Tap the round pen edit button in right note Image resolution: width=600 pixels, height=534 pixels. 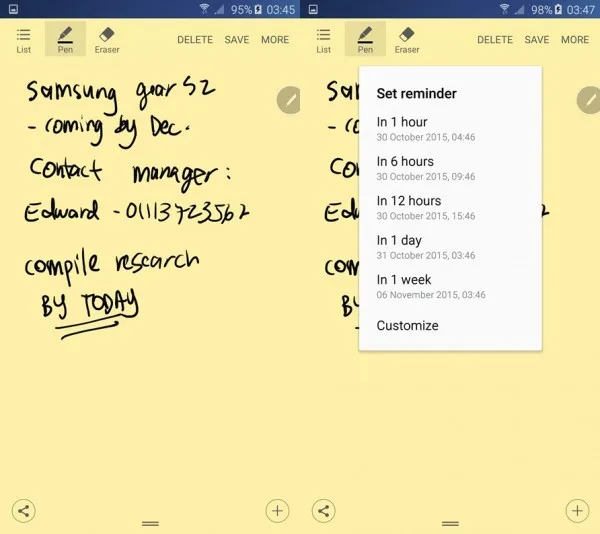(589, 100)
